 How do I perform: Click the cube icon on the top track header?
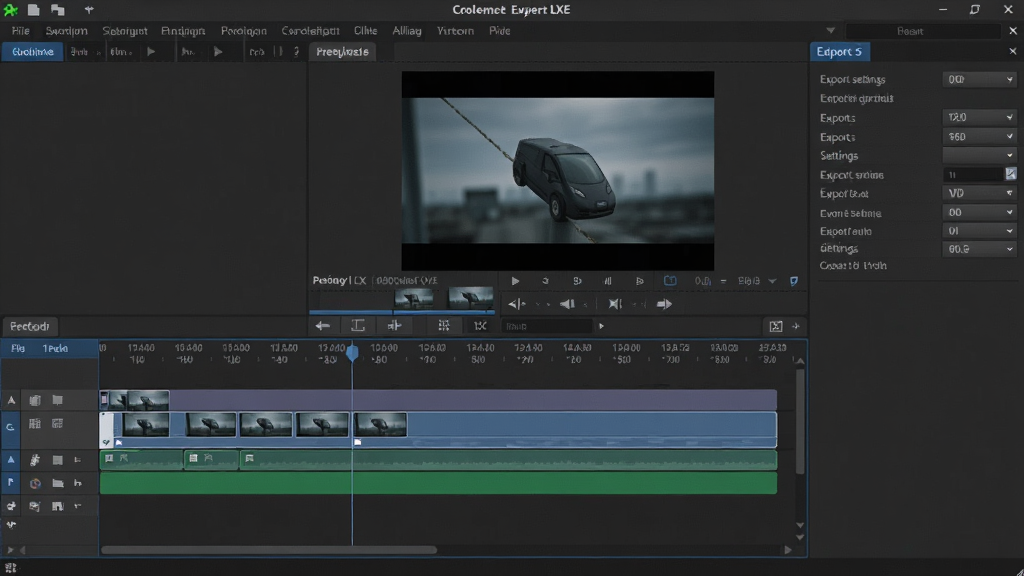pyautogui.click(x=35, y=400)
